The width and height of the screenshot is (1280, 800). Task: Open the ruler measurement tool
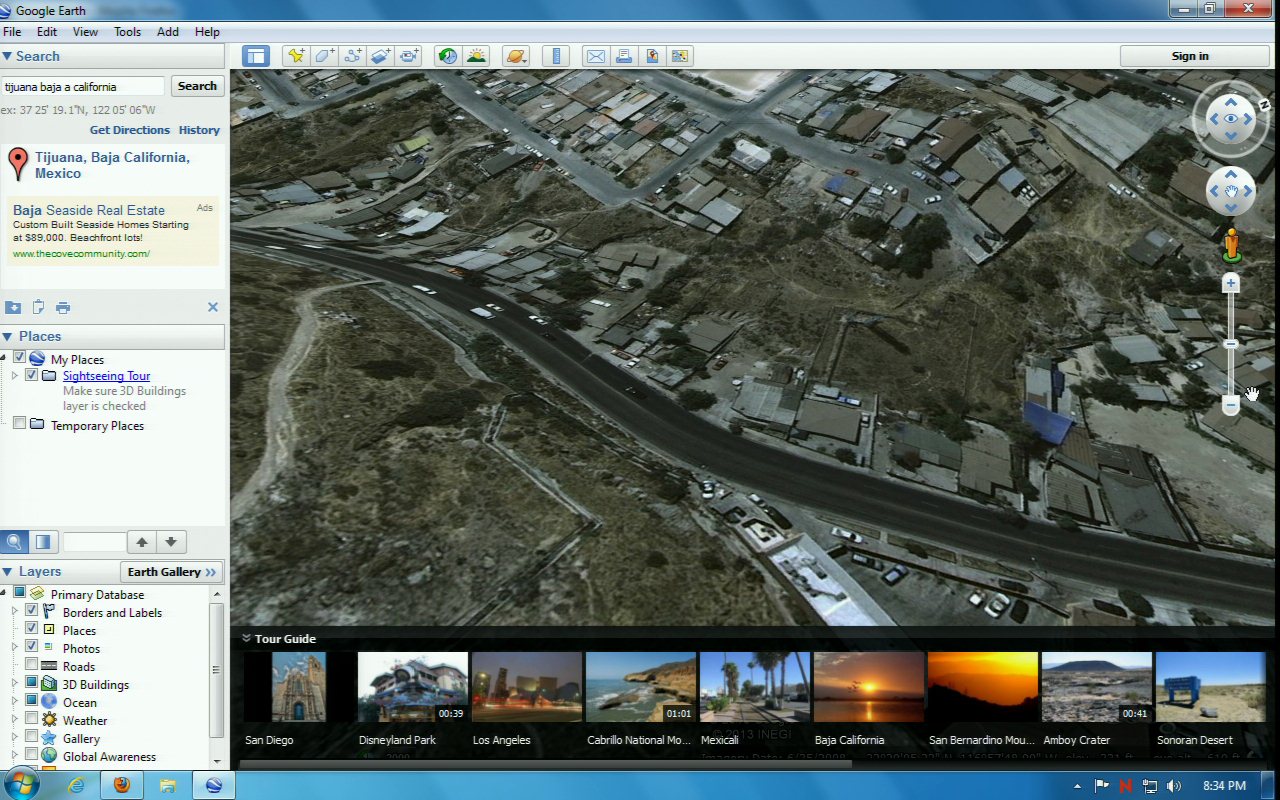(x=557, y=56)
